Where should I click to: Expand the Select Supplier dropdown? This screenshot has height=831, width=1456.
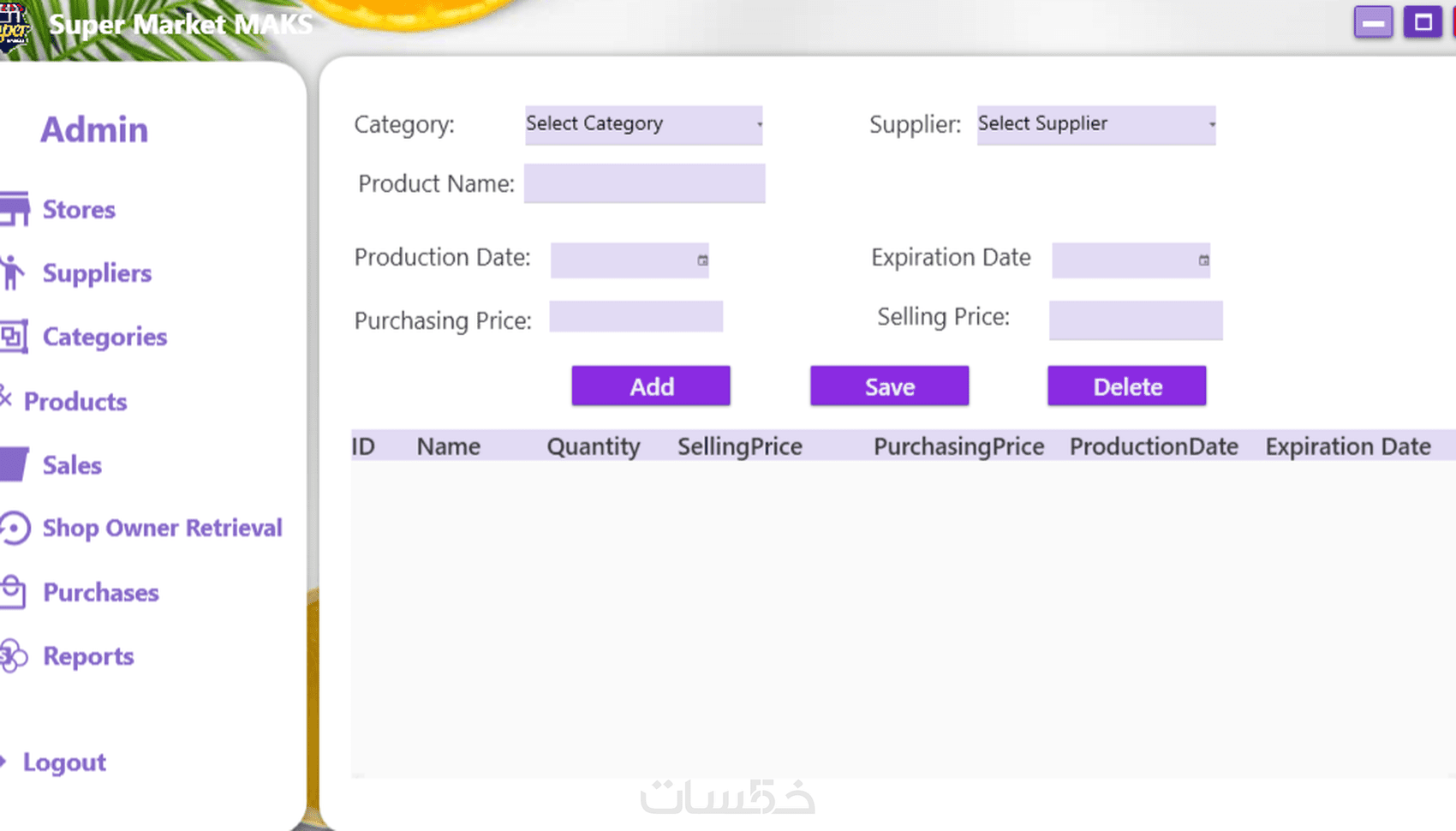point(1095,125)
